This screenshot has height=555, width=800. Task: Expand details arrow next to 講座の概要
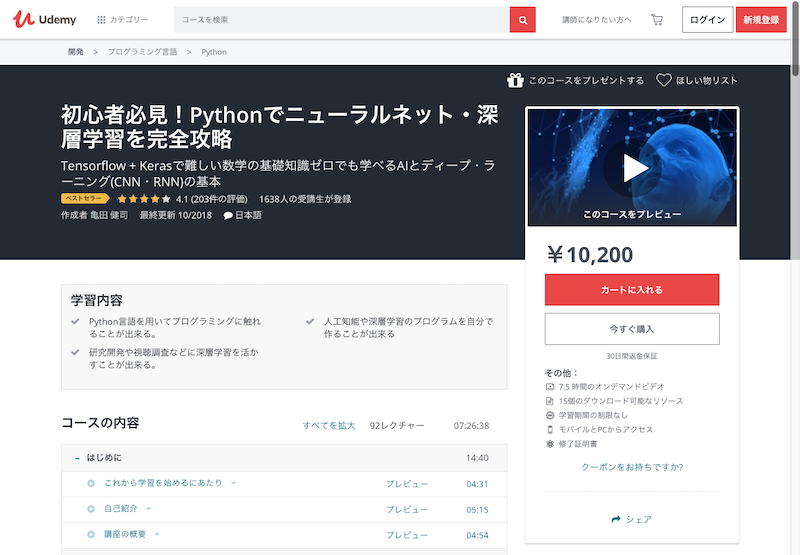pyautogui.click(x=157, y=534)
